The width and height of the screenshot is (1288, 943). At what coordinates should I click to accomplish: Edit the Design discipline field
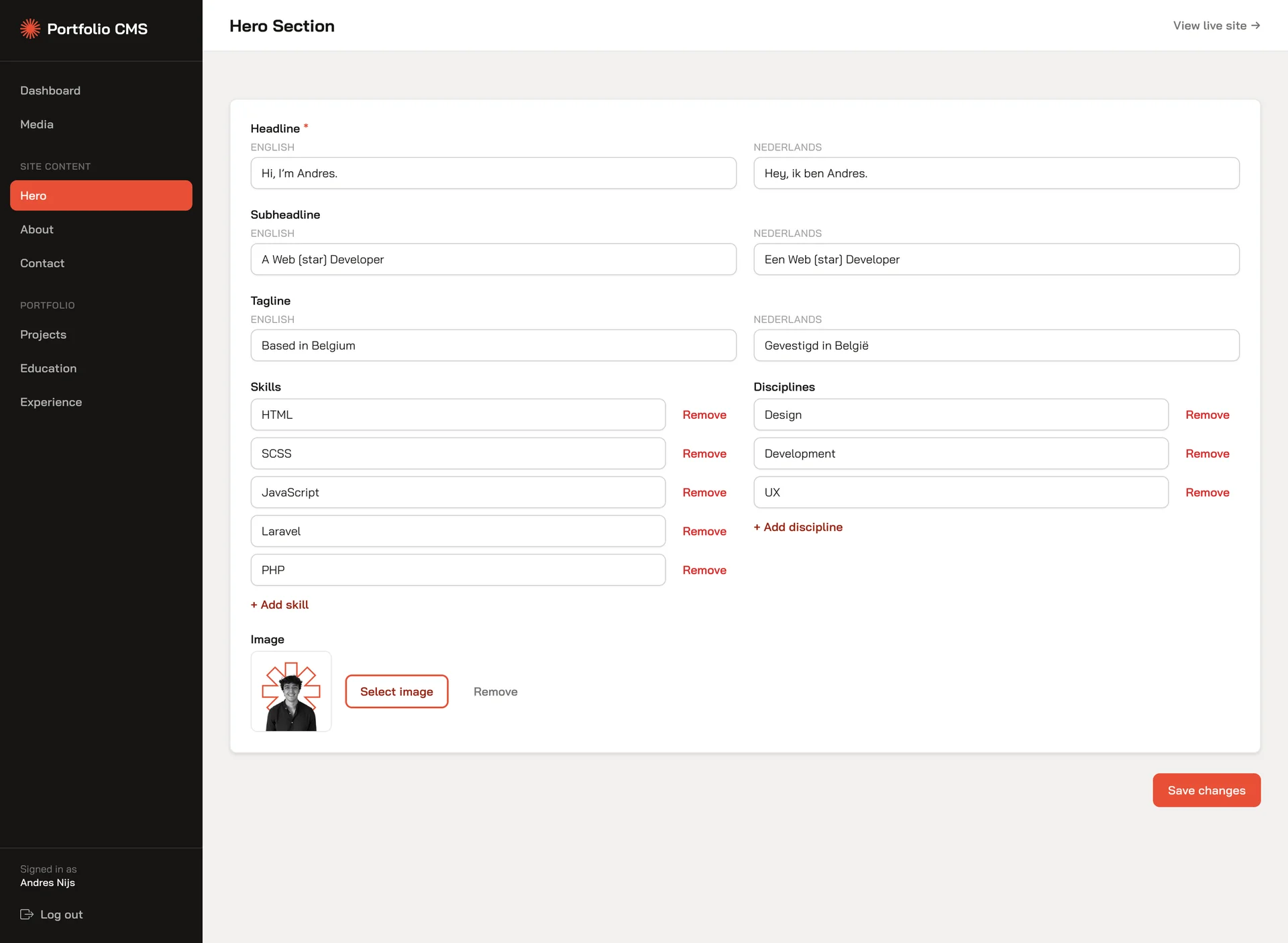tap(961, 415)
